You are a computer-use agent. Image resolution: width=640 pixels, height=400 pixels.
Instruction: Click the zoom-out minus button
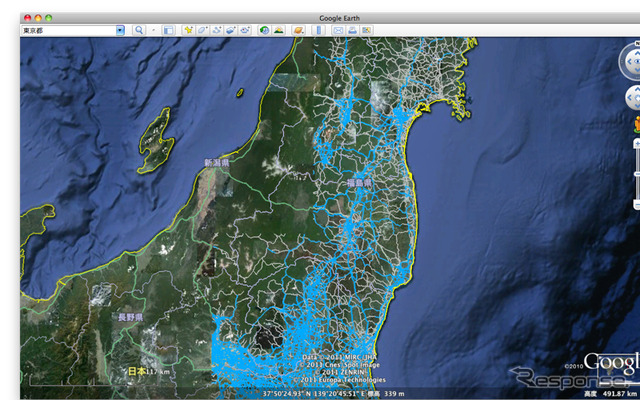pyautogui.click(x=637, y=203)
